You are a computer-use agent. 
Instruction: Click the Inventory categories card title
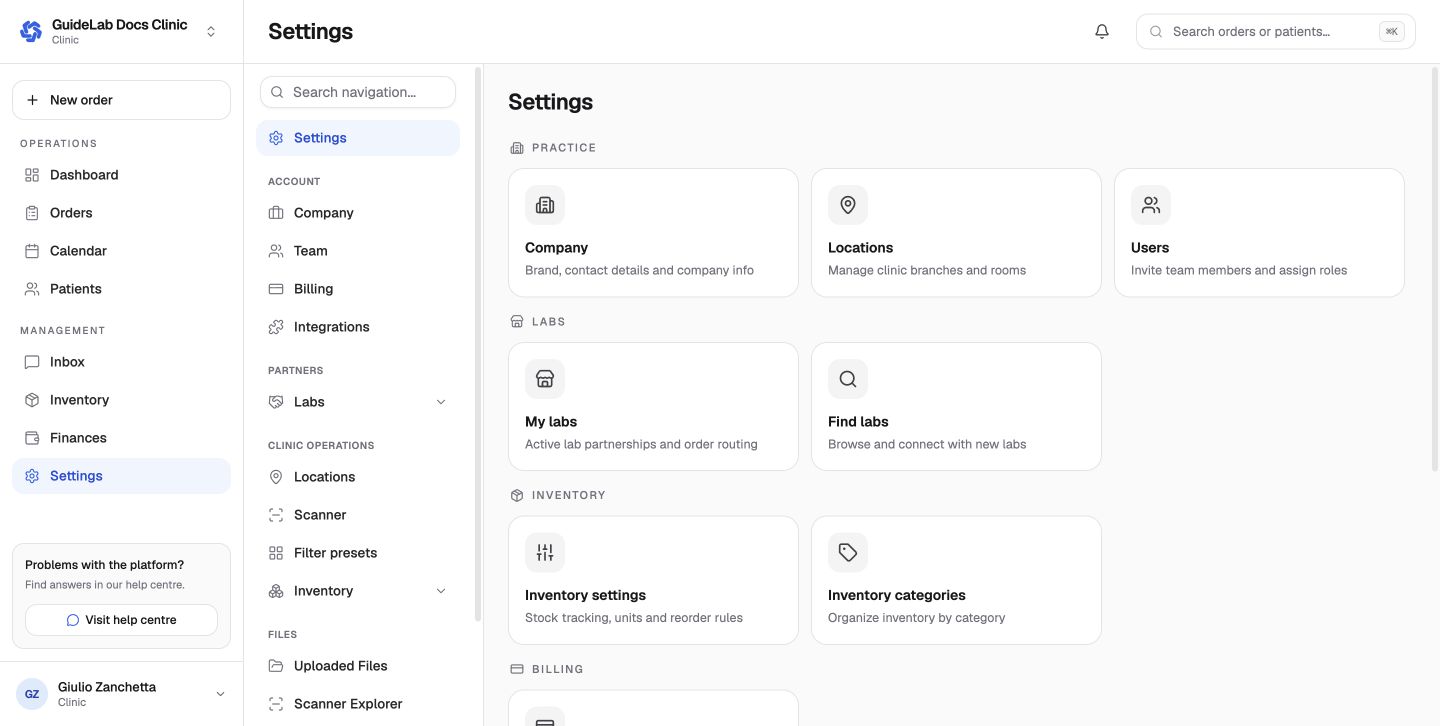[x=897, y=595]
